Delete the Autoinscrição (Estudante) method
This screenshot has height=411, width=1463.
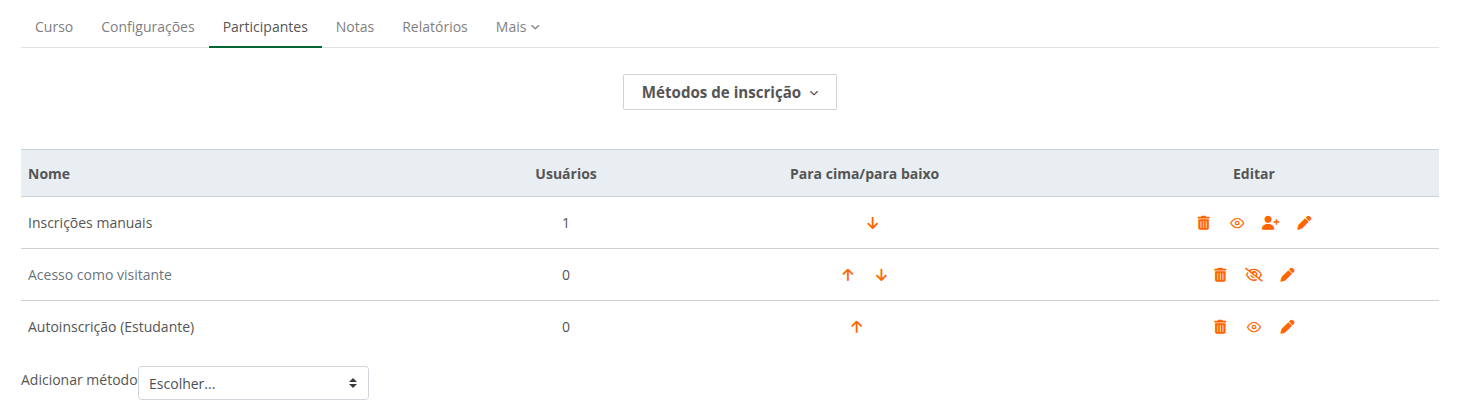[x=1220, y=327]
